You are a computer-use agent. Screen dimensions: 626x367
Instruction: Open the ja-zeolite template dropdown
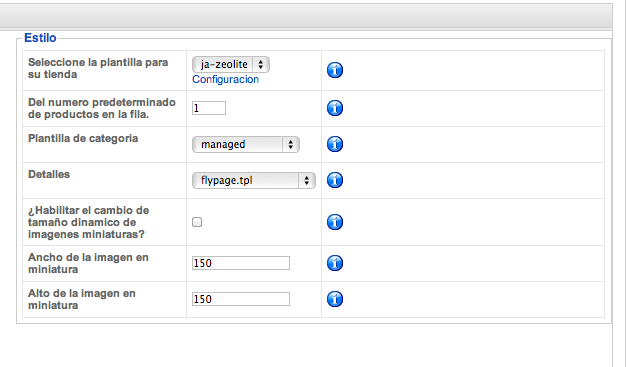pyautogui.click(x=231, y=64)
